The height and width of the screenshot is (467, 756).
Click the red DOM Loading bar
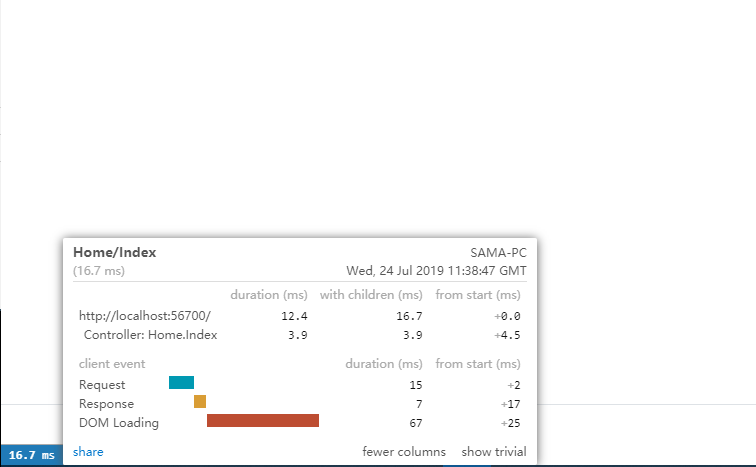262,421
